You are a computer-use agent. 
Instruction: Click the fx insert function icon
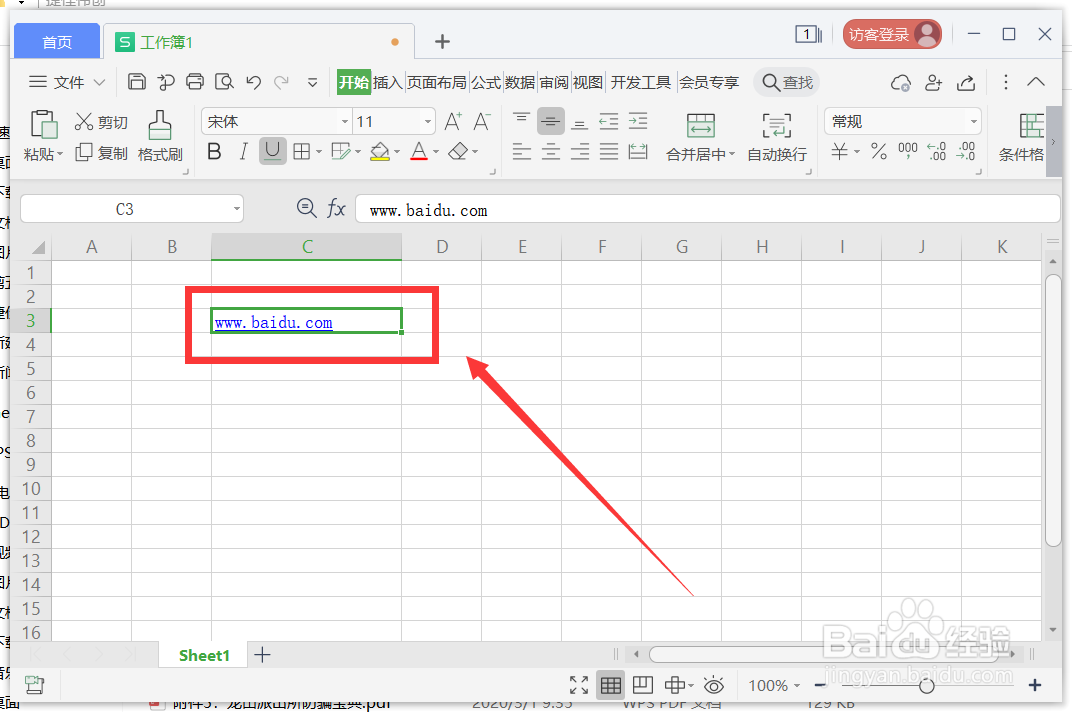pyautogui.click(x=336, y=208)
